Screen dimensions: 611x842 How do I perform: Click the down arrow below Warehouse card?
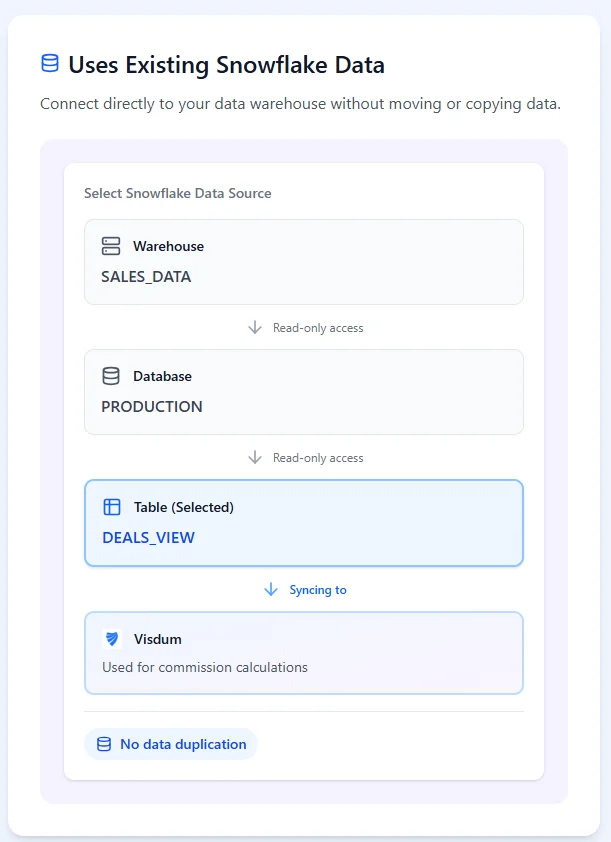coord(255,328)
